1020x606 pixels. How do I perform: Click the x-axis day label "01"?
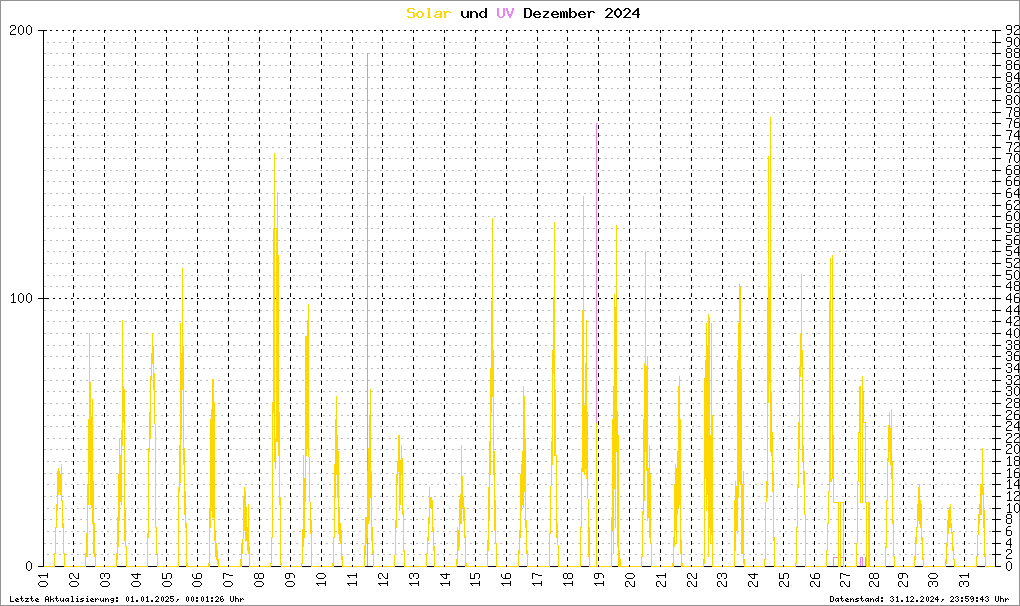pyautogui.click(x=44, y=580)
